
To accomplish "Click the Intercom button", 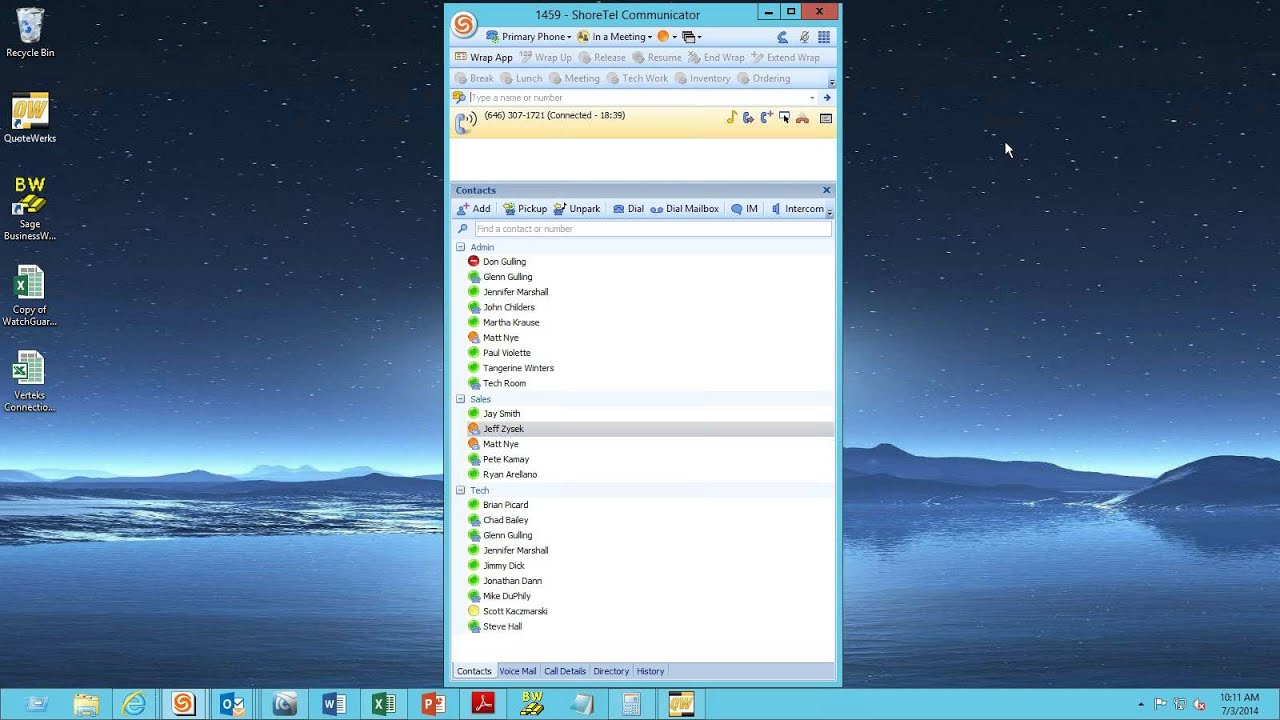I will 797,209.
